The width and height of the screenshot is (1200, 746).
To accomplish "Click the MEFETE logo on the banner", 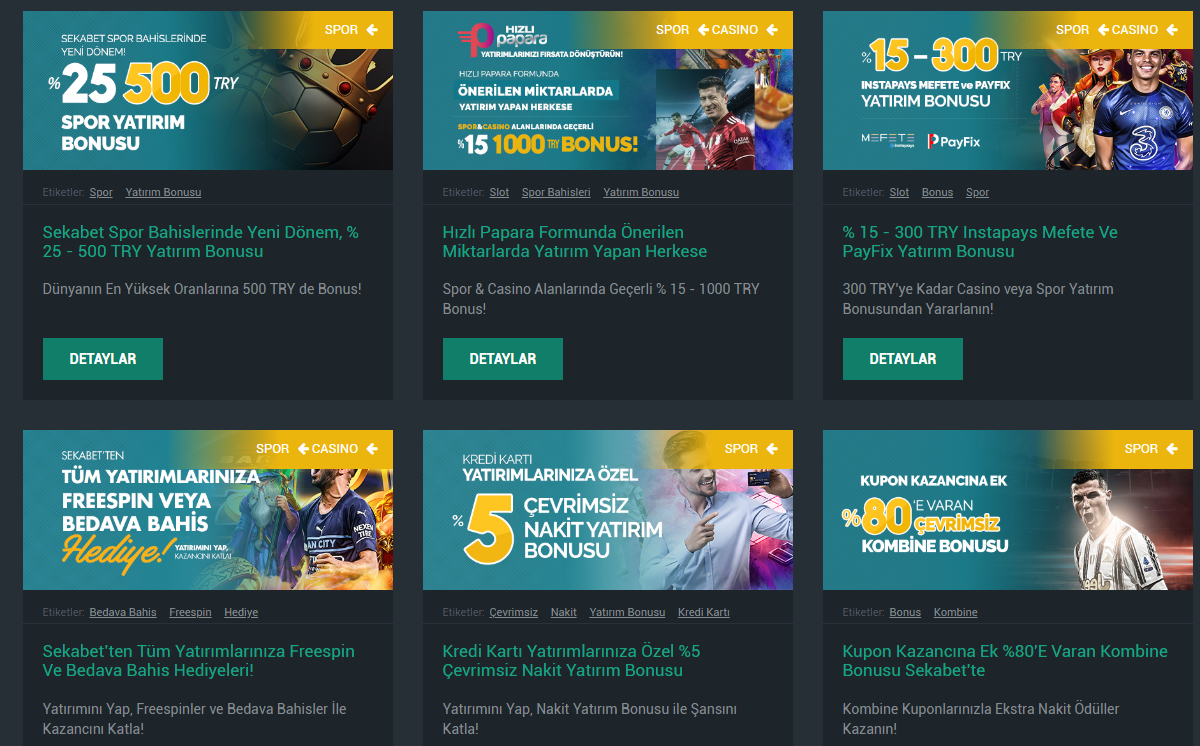I will pyautogui.click(x=888, y=140).
